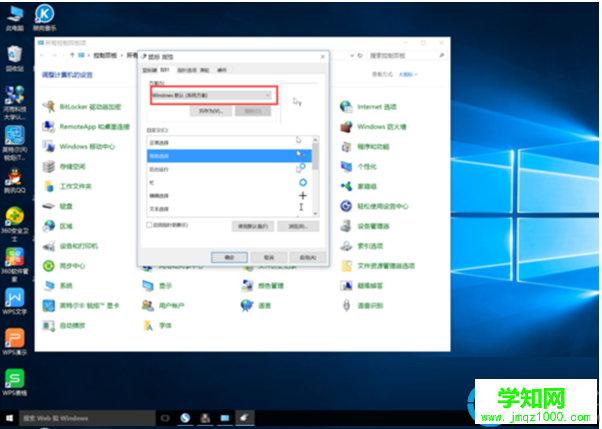Screen dimensions: 602x429
Task: Open Speech Recognition (语音识别) item
Action: [x=362, y=306]
